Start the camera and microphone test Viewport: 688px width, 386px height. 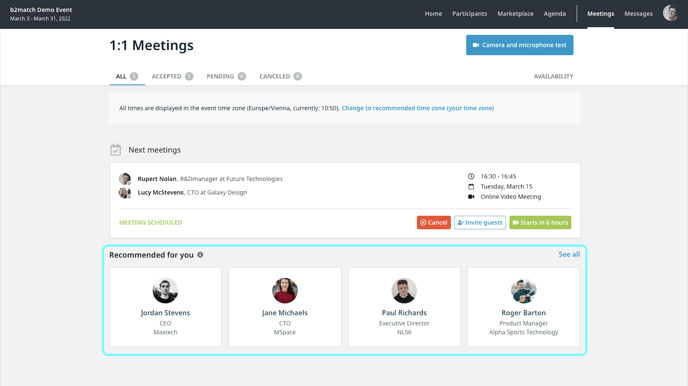[520, 45]
